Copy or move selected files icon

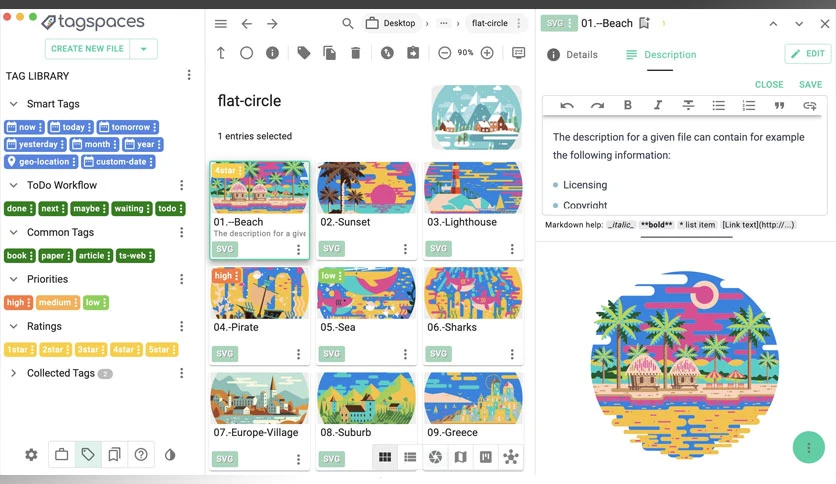329,53
